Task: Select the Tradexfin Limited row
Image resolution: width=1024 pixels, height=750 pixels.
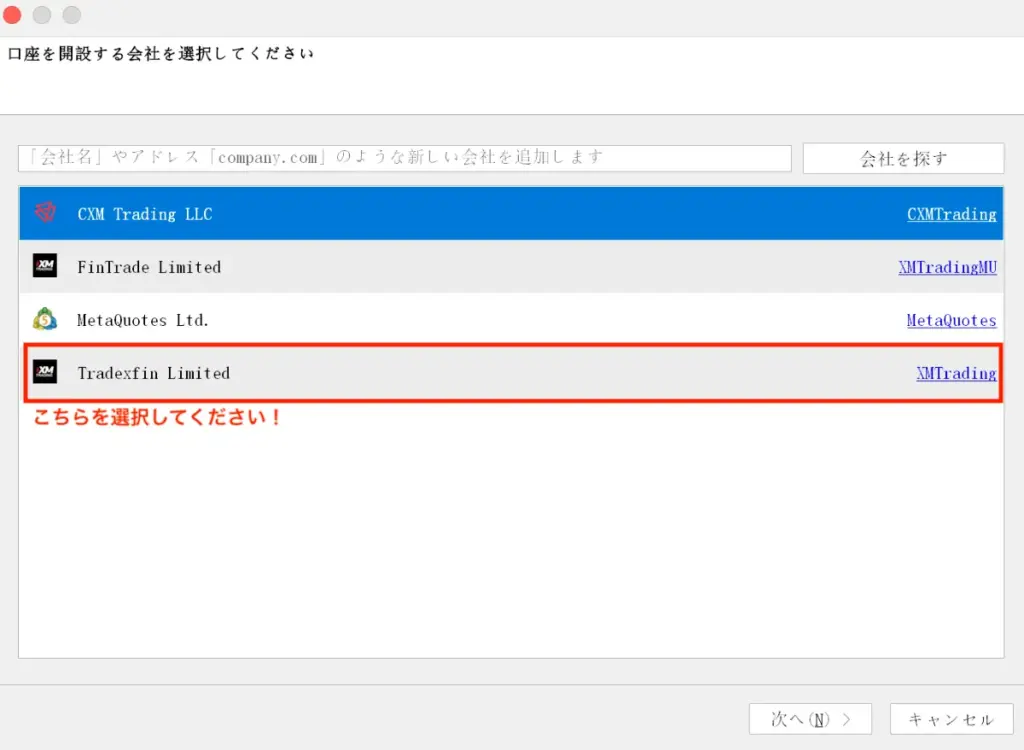Action: pos(400,373)
